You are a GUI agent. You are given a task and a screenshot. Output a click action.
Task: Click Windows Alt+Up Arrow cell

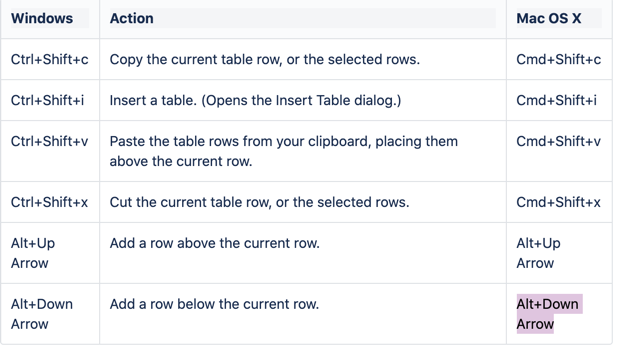pos(50,253)
